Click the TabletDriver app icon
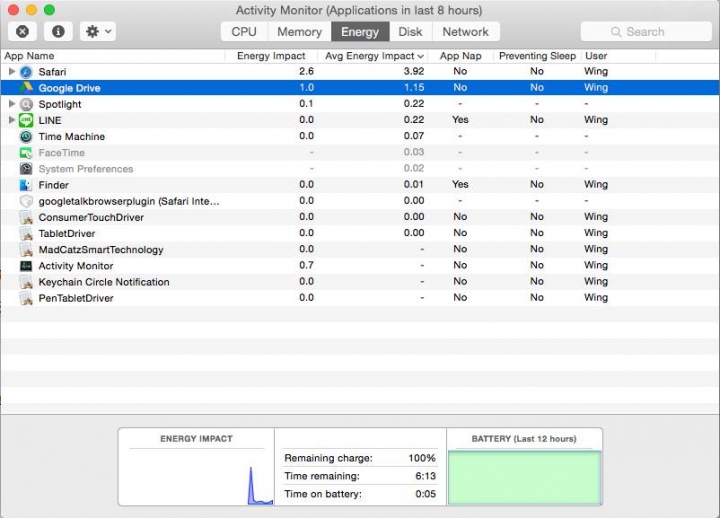720x518 pixels. pos(26,233)
